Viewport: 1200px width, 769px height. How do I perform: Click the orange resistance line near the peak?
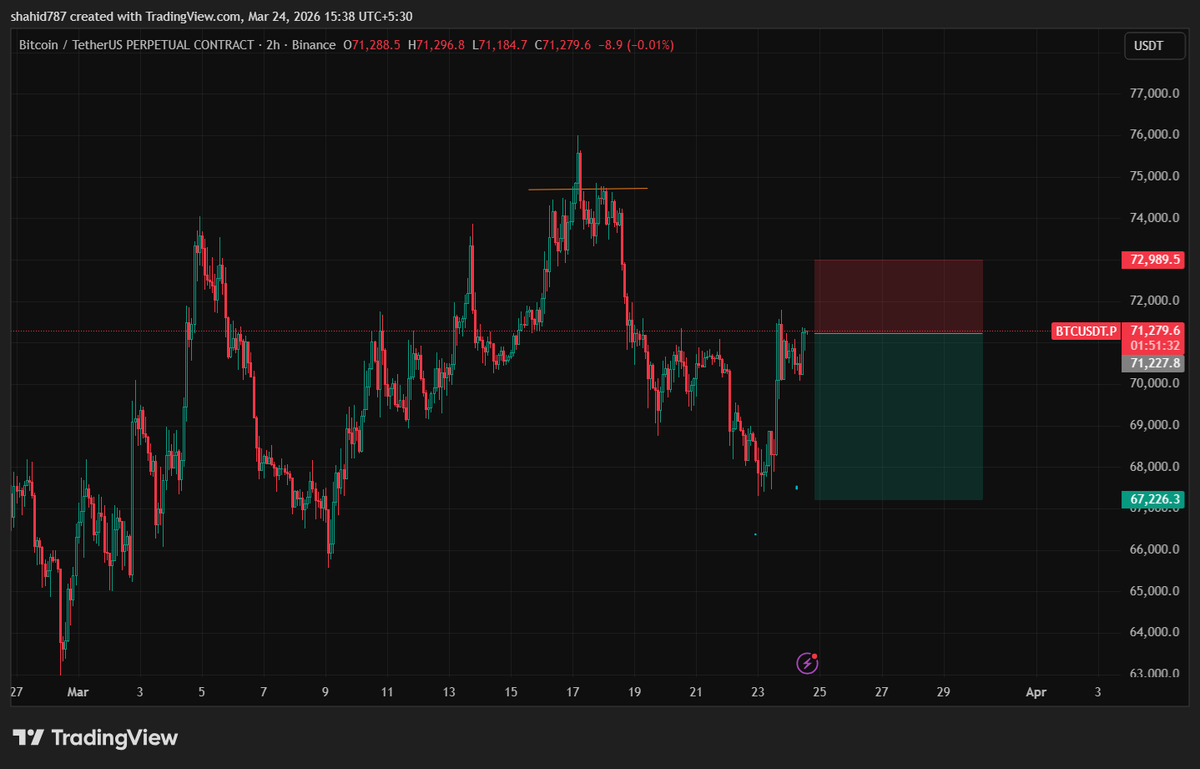click(588, 188)
